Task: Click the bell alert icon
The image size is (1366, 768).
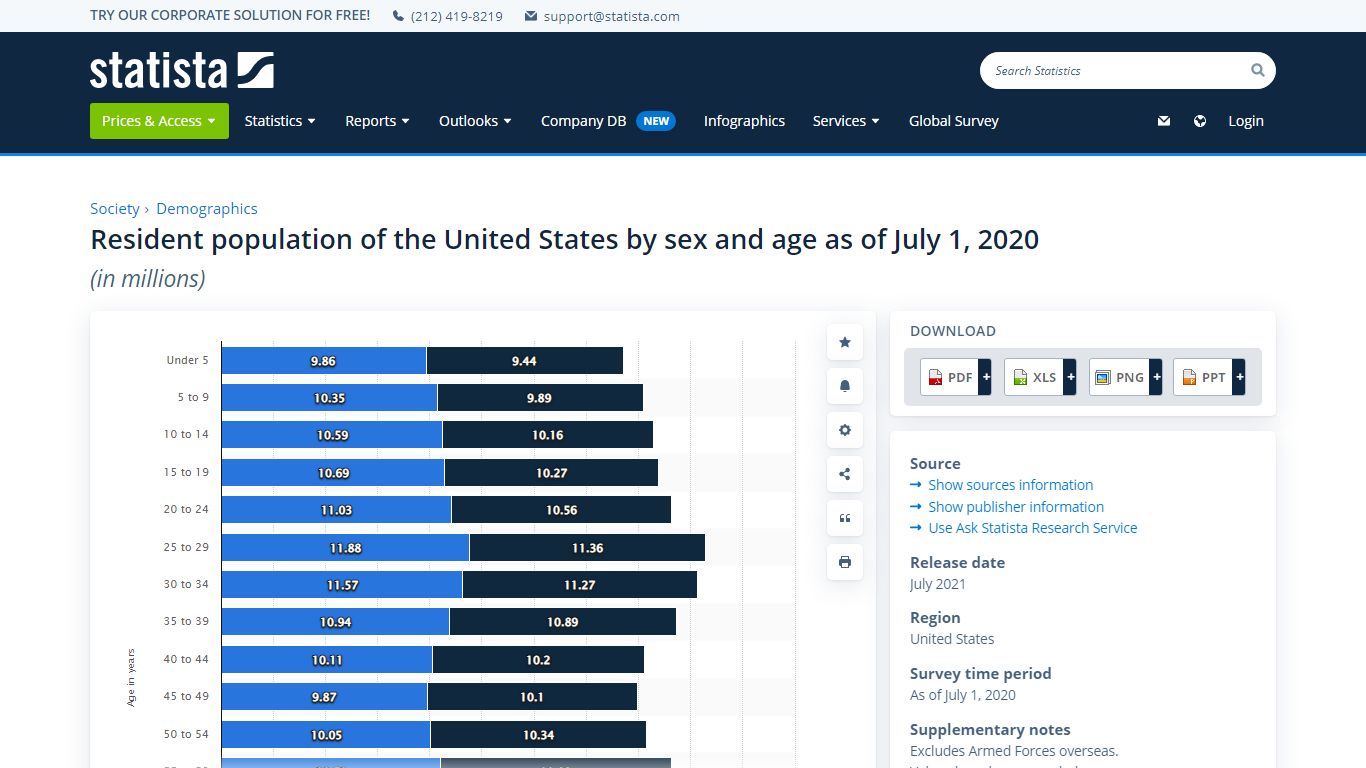Action: point(845,386)
